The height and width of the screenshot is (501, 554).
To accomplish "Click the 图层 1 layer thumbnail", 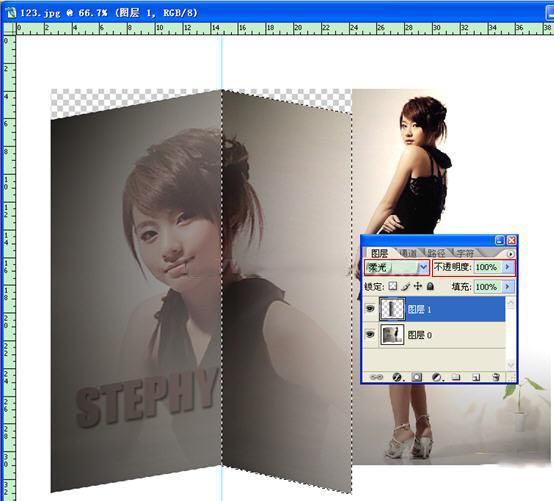I will (392, 309).
